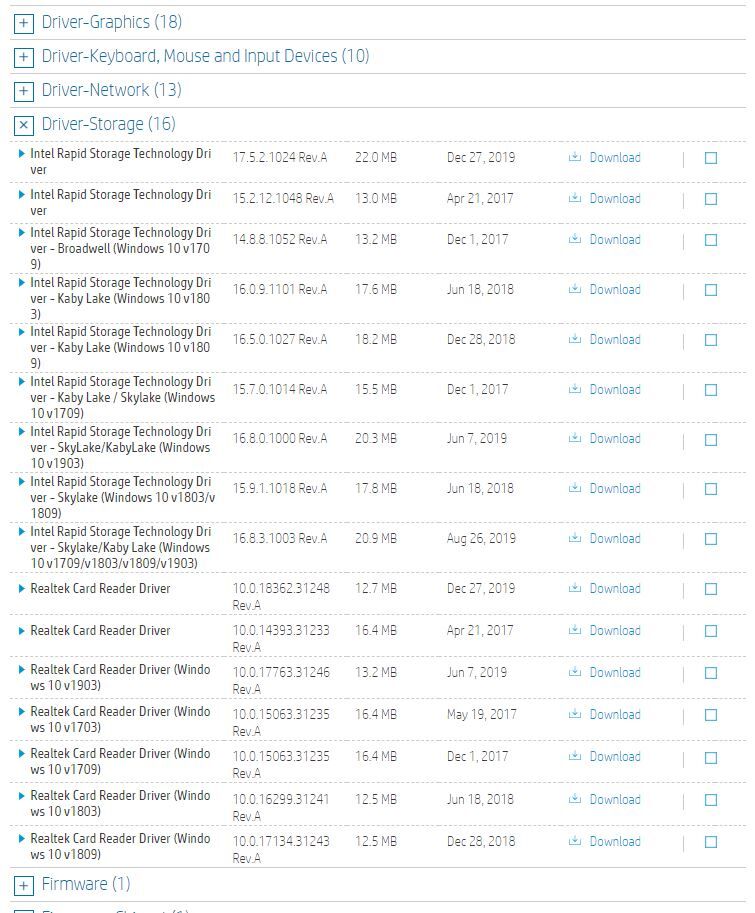755x913 pixels.
Task: Click version text '16.5.0.1027 Rev.A'
Action: 280,339
